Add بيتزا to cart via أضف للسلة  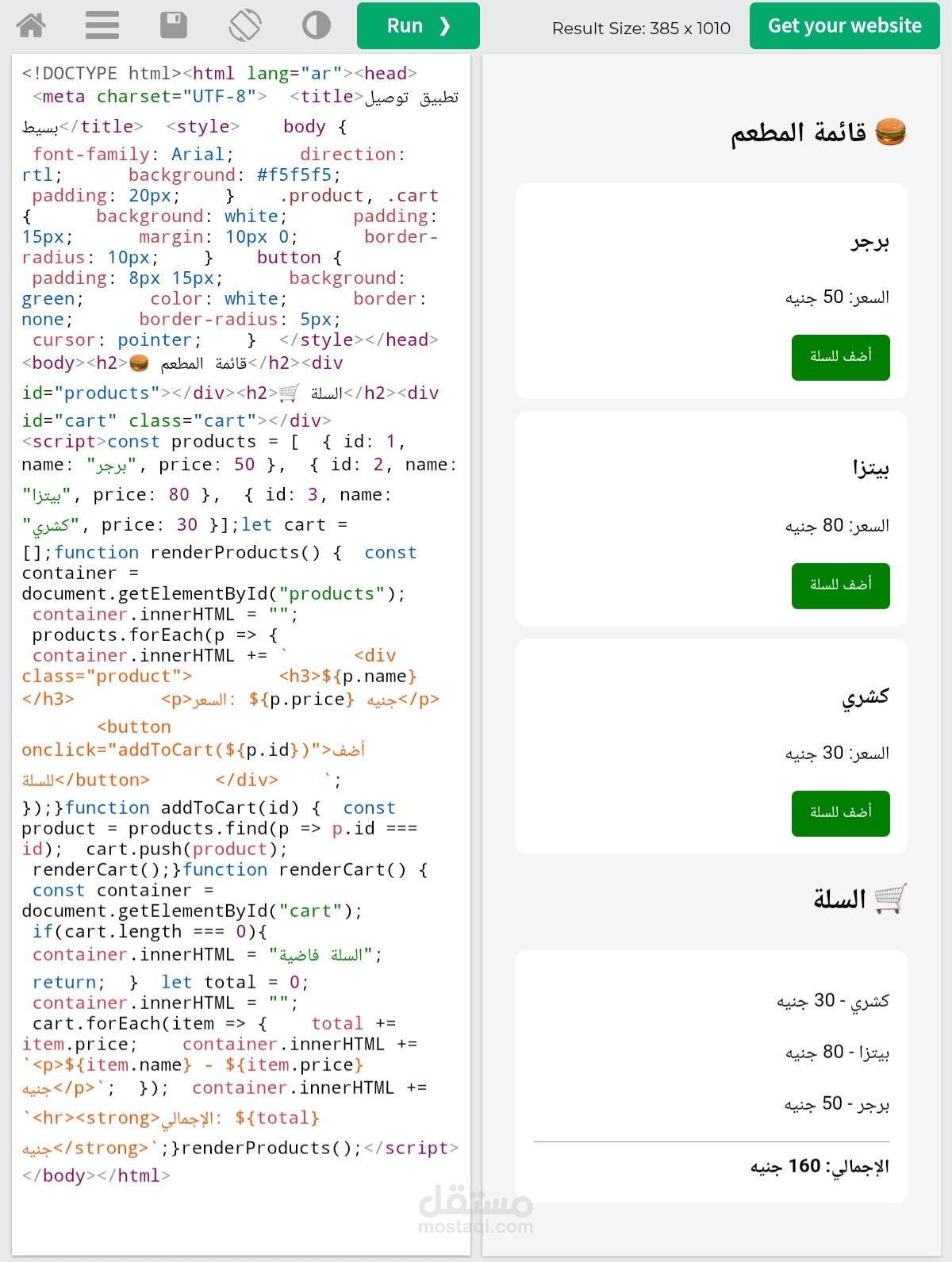tap(840, 585)
